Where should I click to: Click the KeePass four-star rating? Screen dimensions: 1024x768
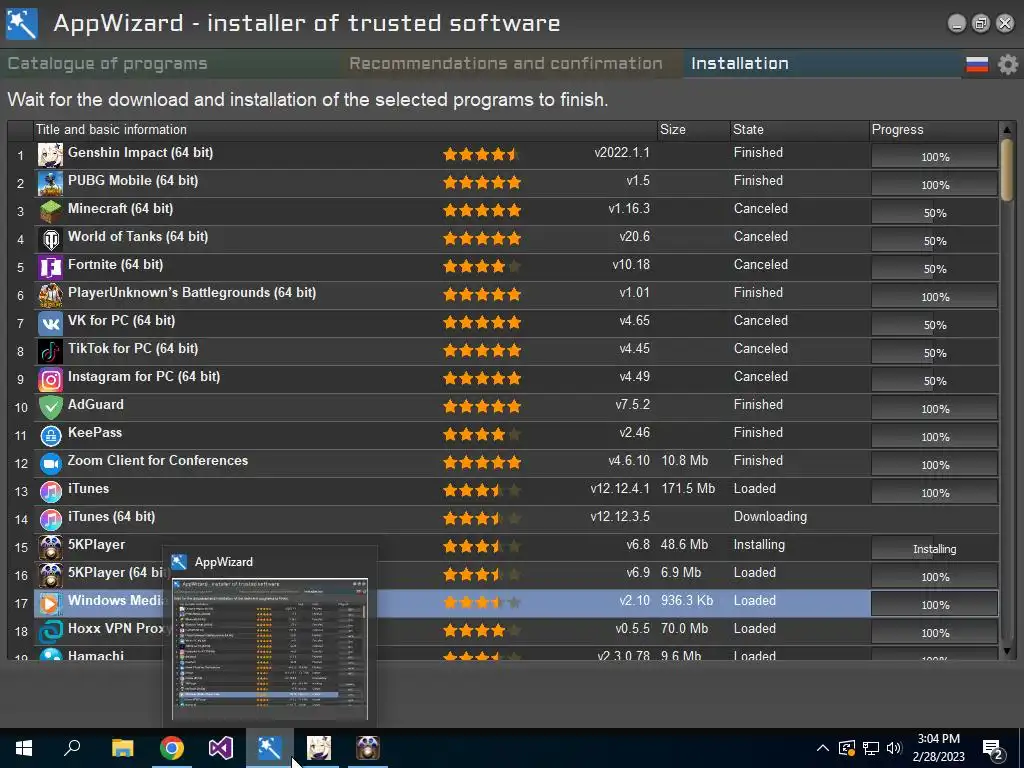(482, 434)
